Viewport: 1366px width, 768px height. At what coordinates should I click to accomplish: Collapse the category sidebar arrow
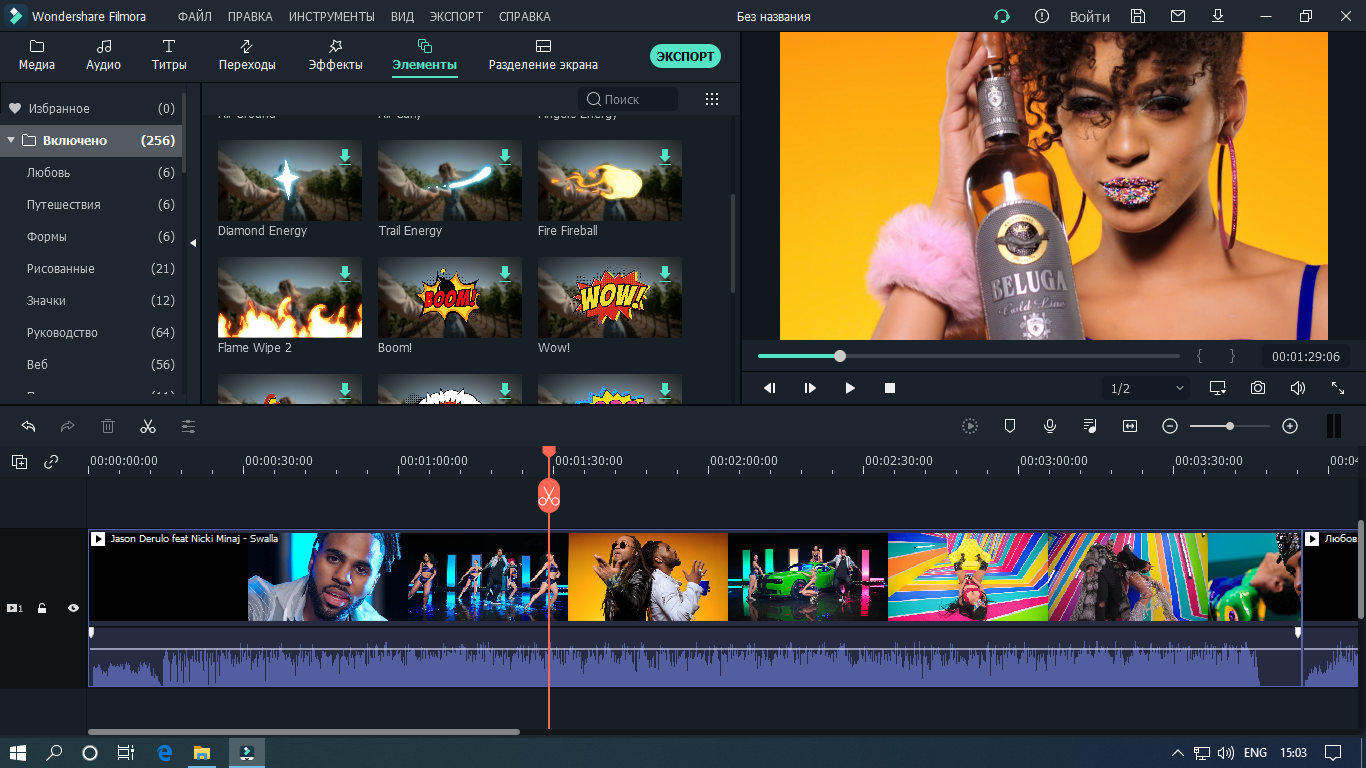[x=193, y=242]
